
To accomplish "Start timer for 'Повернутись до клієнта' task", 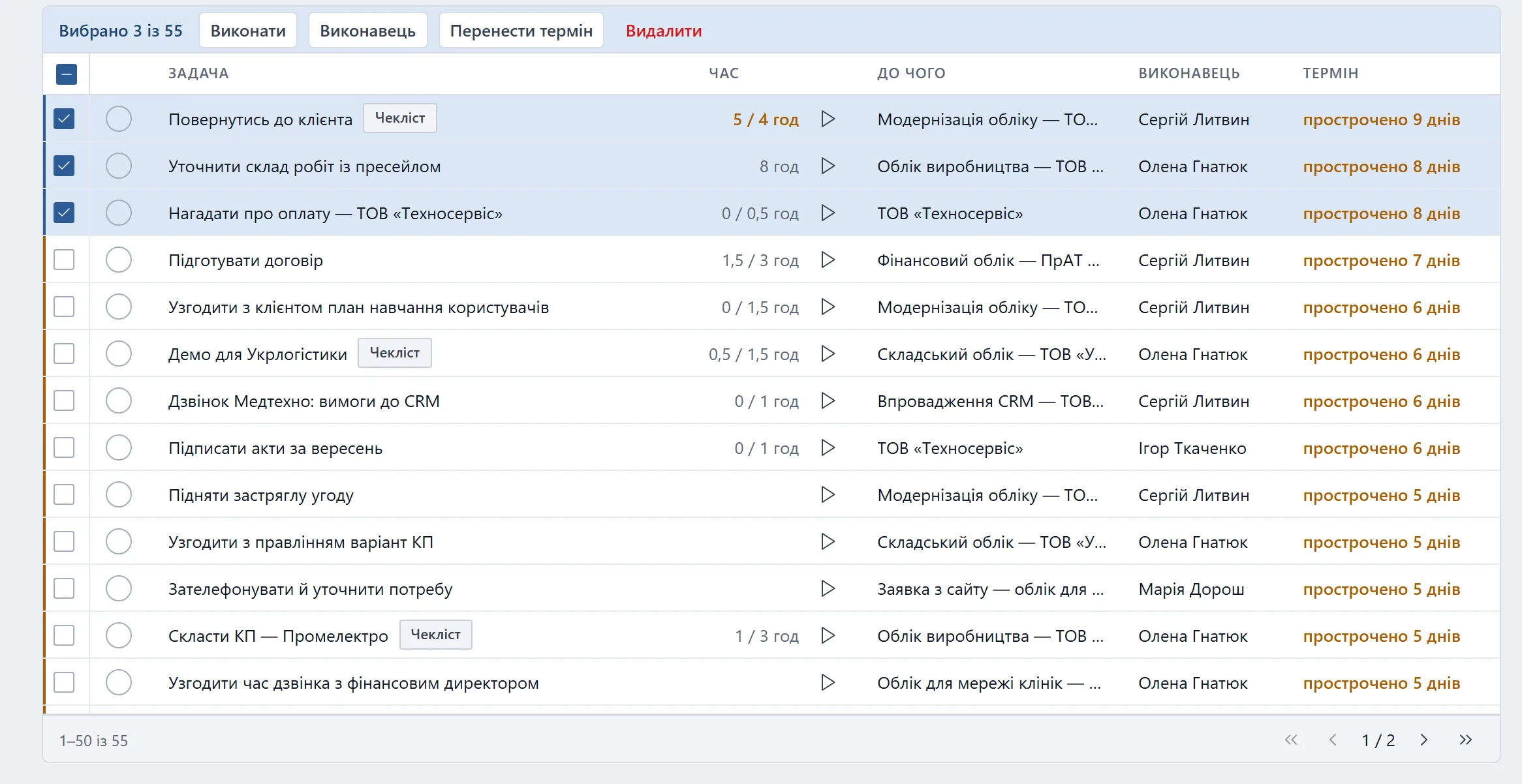I will click(828, 119).
